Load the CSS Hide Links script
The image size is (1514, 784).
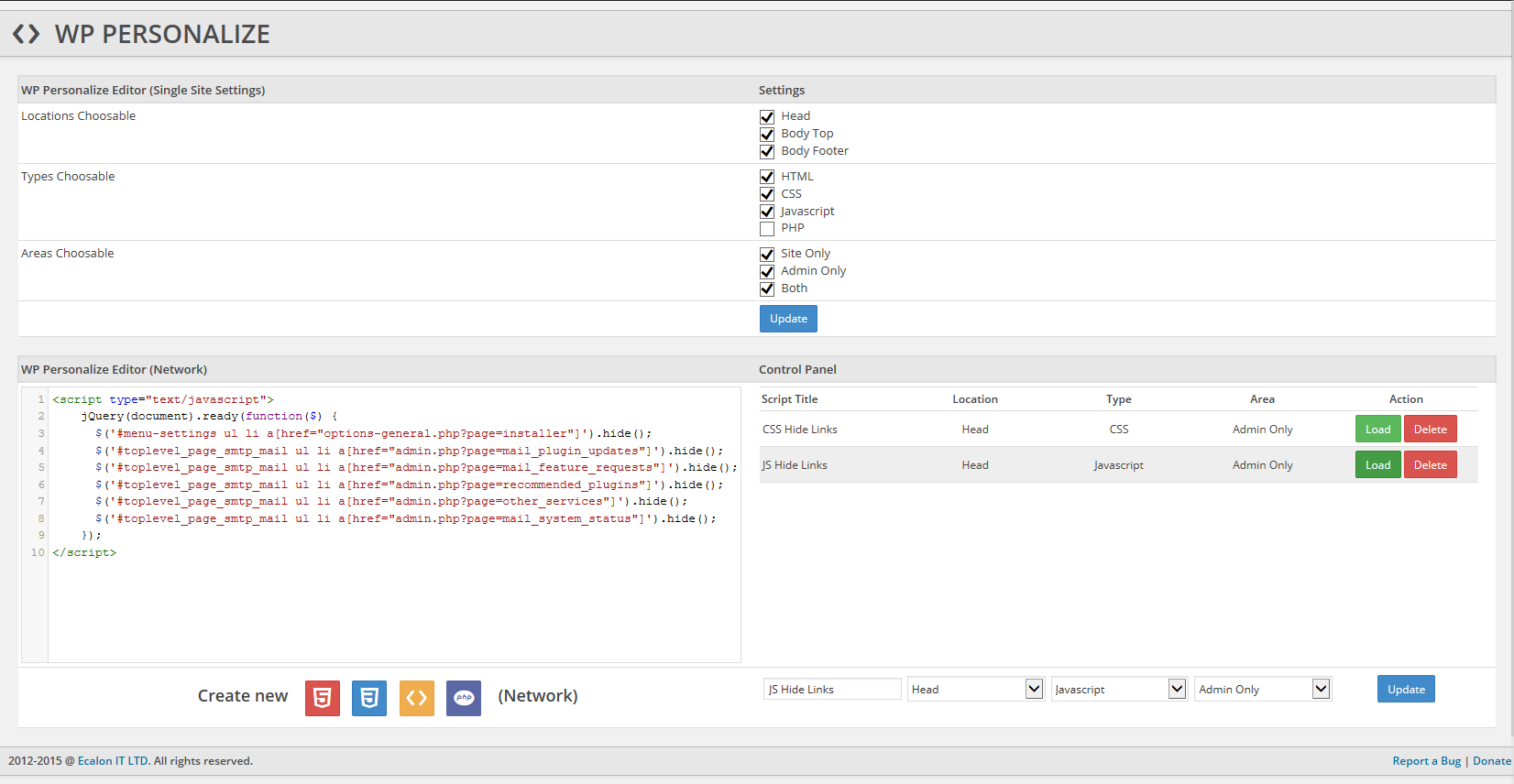pyautogui.click(x=1377, y=429)
